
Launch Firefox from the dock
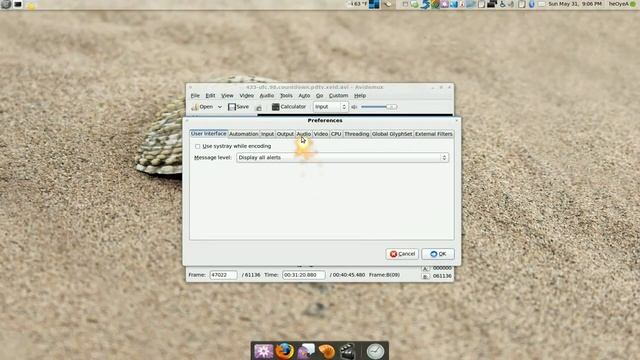[284, 351]
